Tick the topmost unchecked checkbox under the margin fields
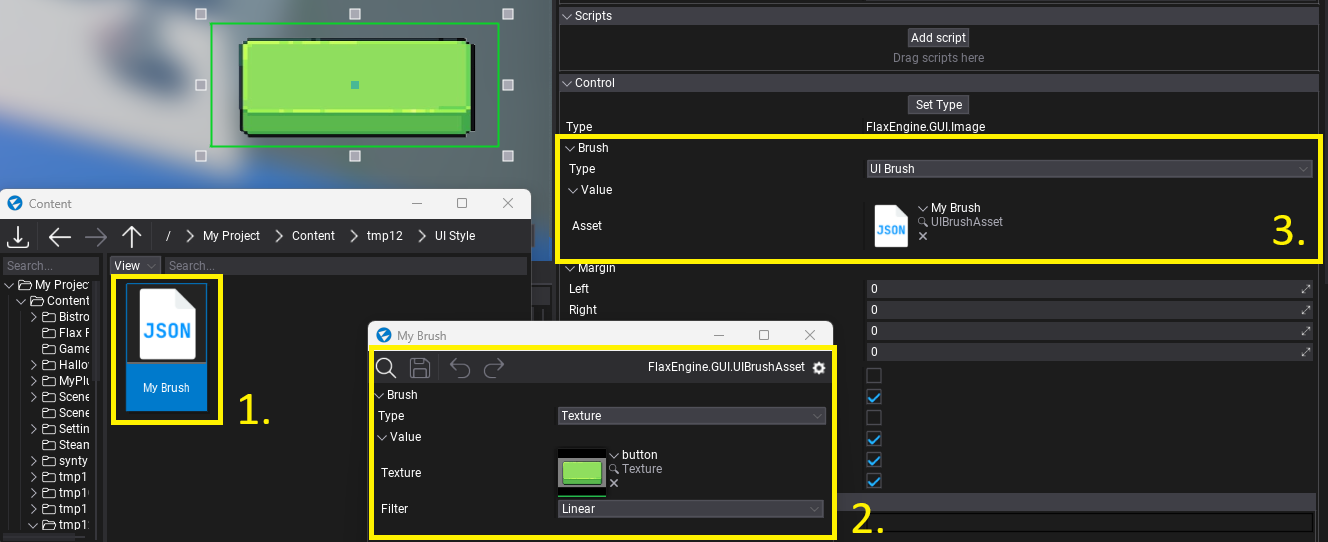Image resolution: width=1328 pixels, height=542 pixels. 874,376
